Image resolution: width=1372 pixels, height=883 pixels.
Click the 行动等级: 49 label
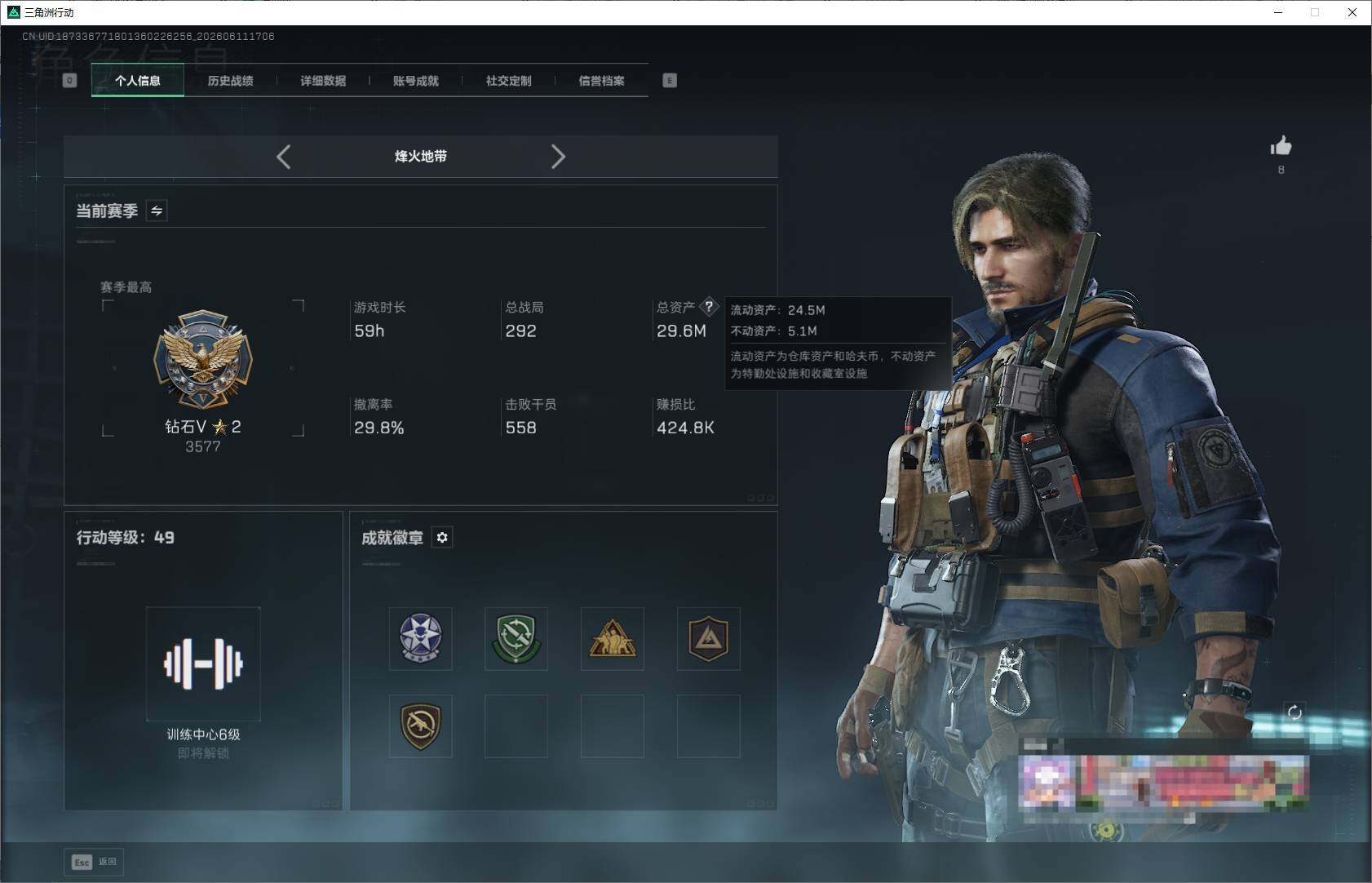coord(126,538)
